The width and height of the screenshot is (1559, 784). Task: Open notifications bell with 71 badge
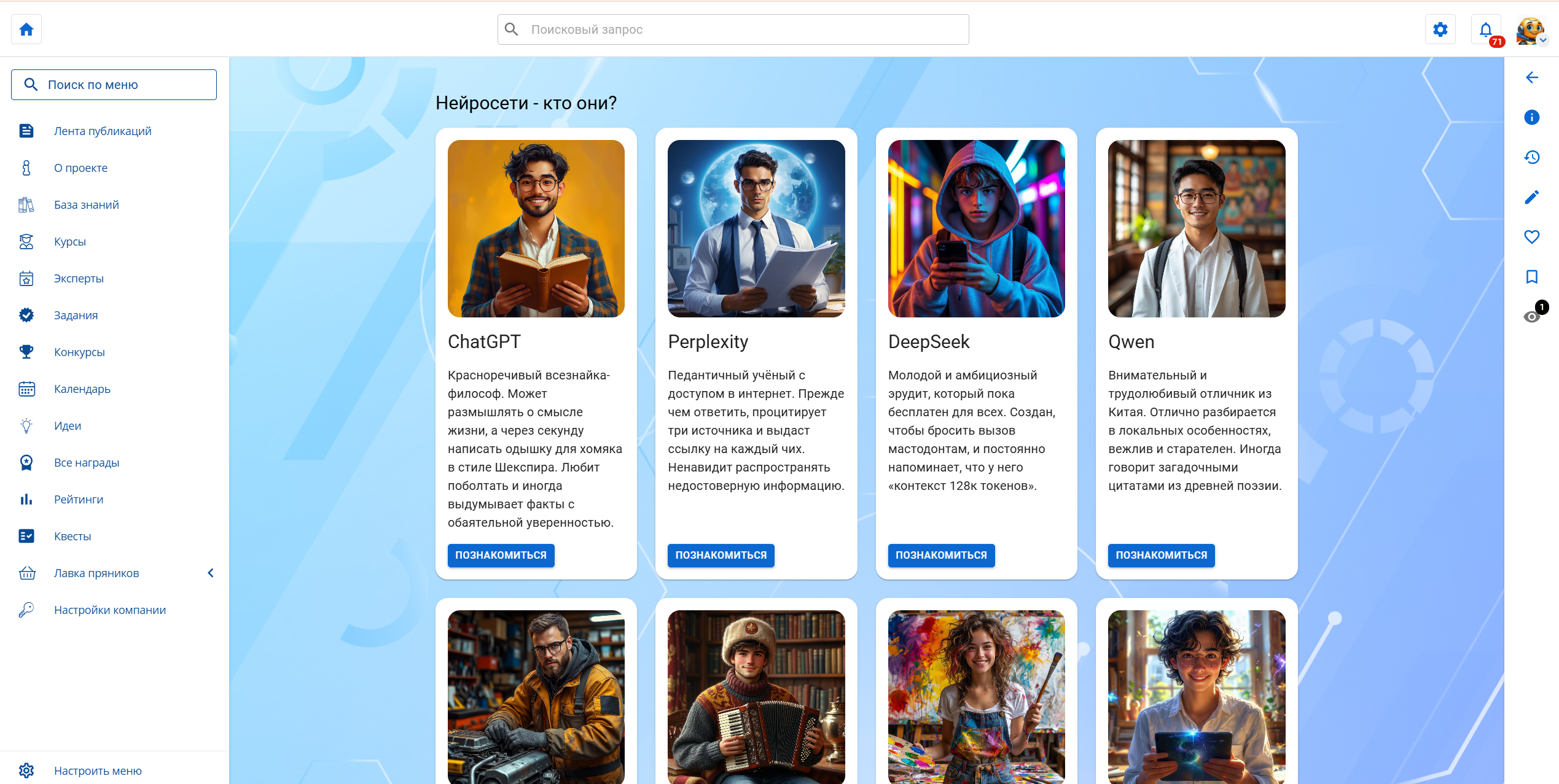coord(1485,29)
